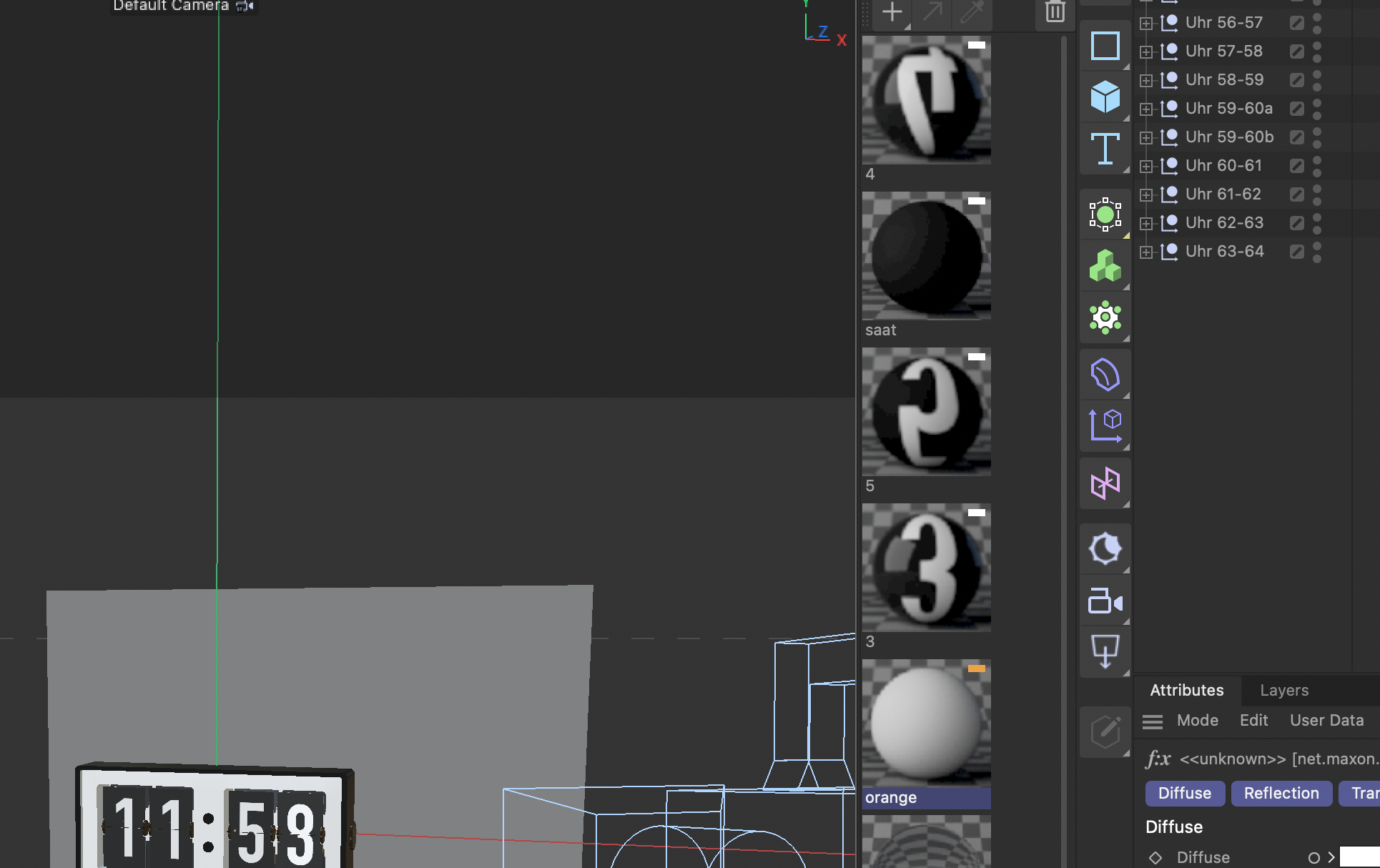
Task: Select the saat material thumbnail
Action: [x=927, y=256]
